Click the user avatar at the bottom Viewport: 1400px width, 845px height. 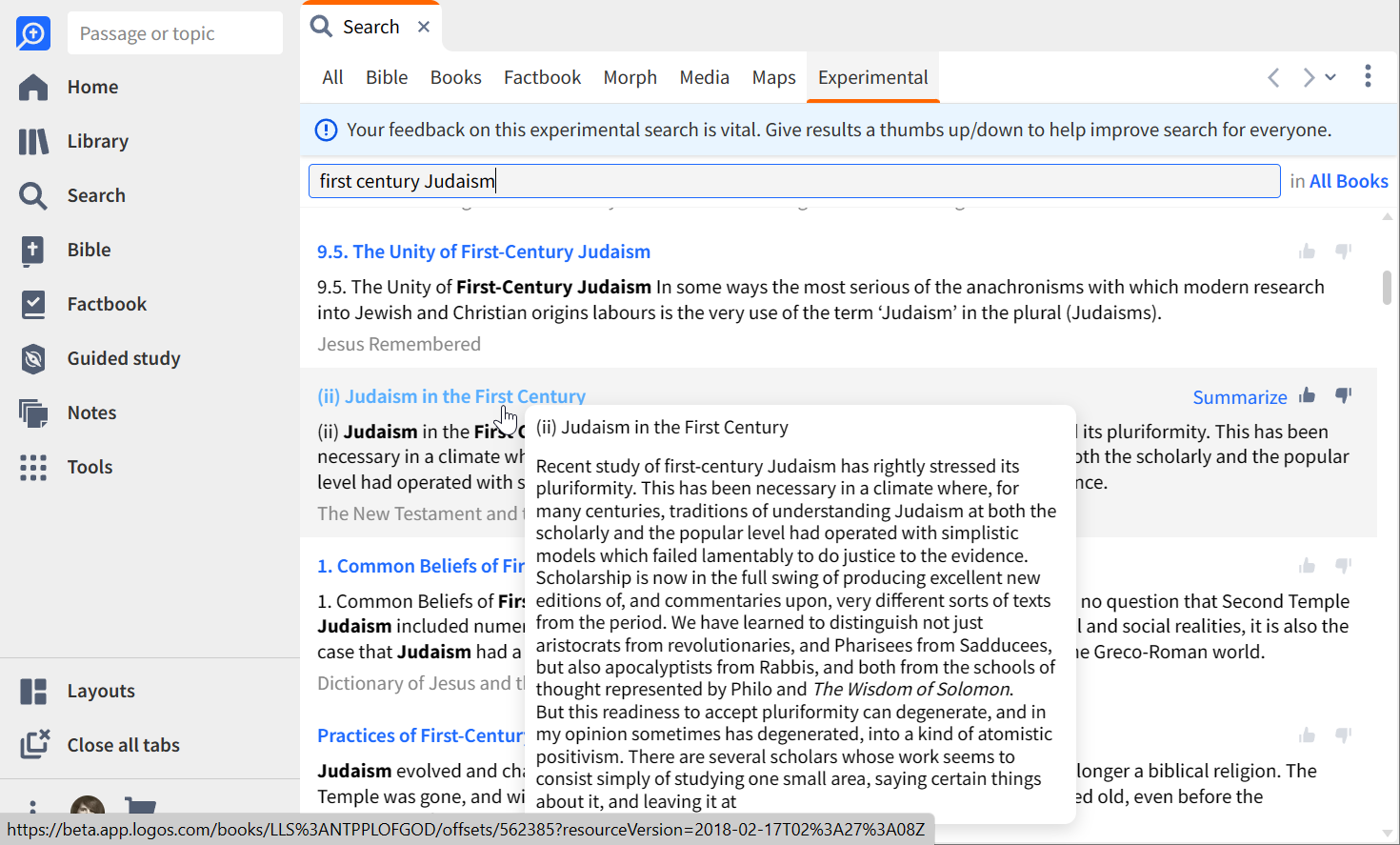click(88, 806)
